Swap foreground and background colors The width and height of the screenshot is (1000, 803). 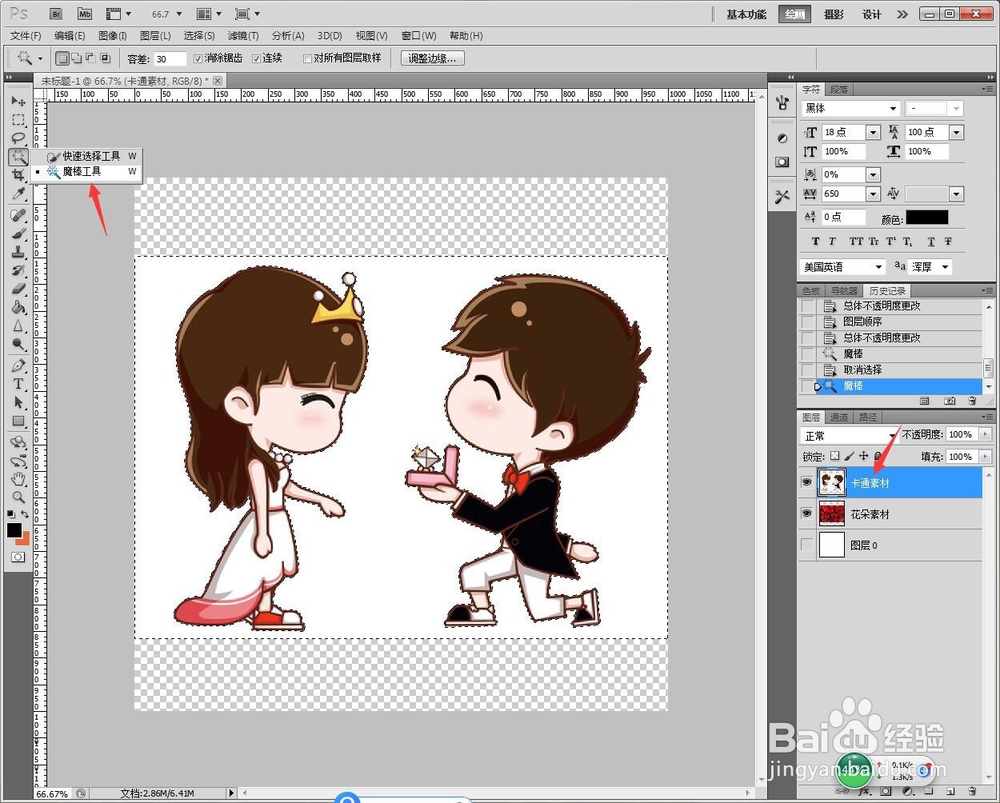coord(25,513)
